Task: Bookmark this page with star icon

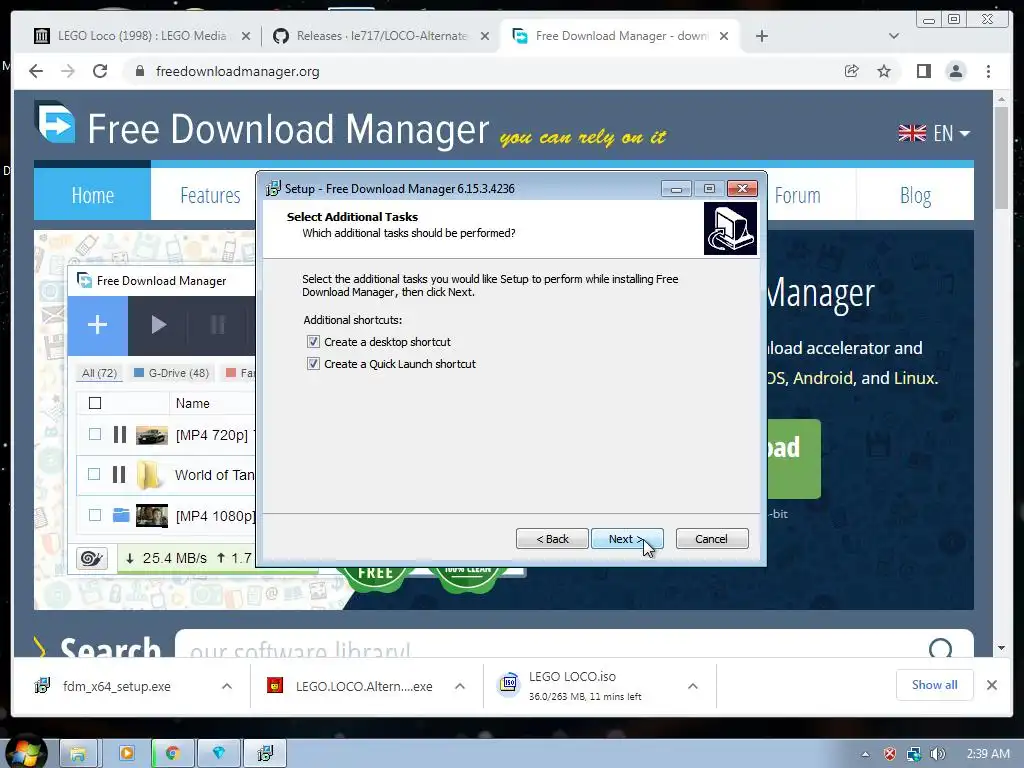Action: click(884, 71)
